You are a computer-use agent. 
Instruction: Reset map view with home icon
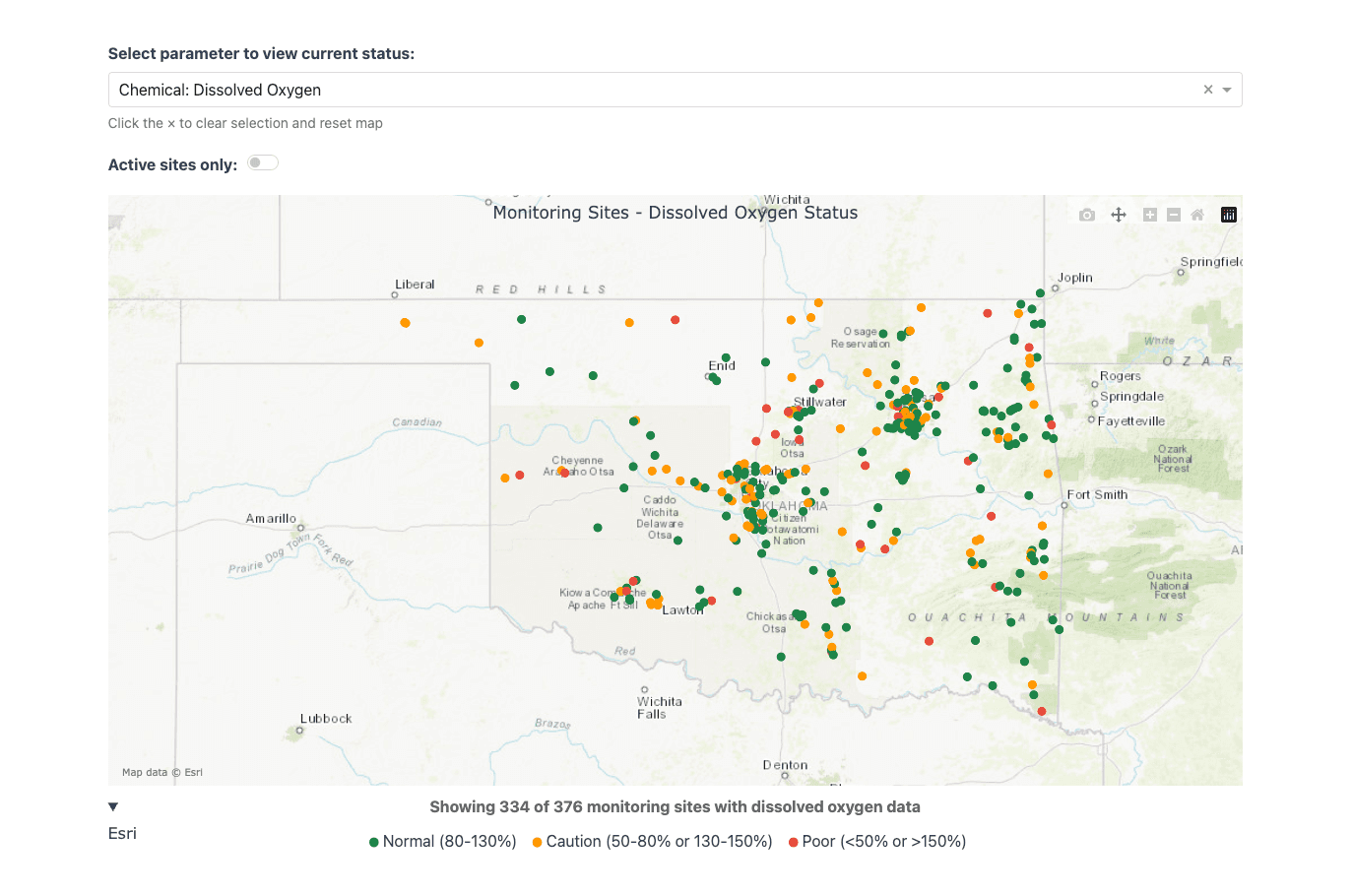1197,215
